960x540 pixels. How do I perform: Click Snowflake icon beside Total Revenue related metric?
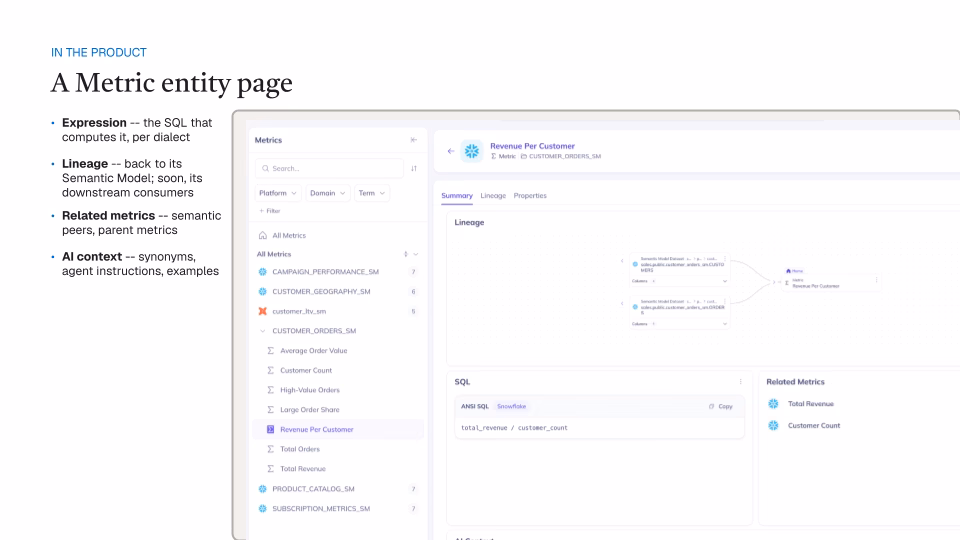(x=773, y=403)
